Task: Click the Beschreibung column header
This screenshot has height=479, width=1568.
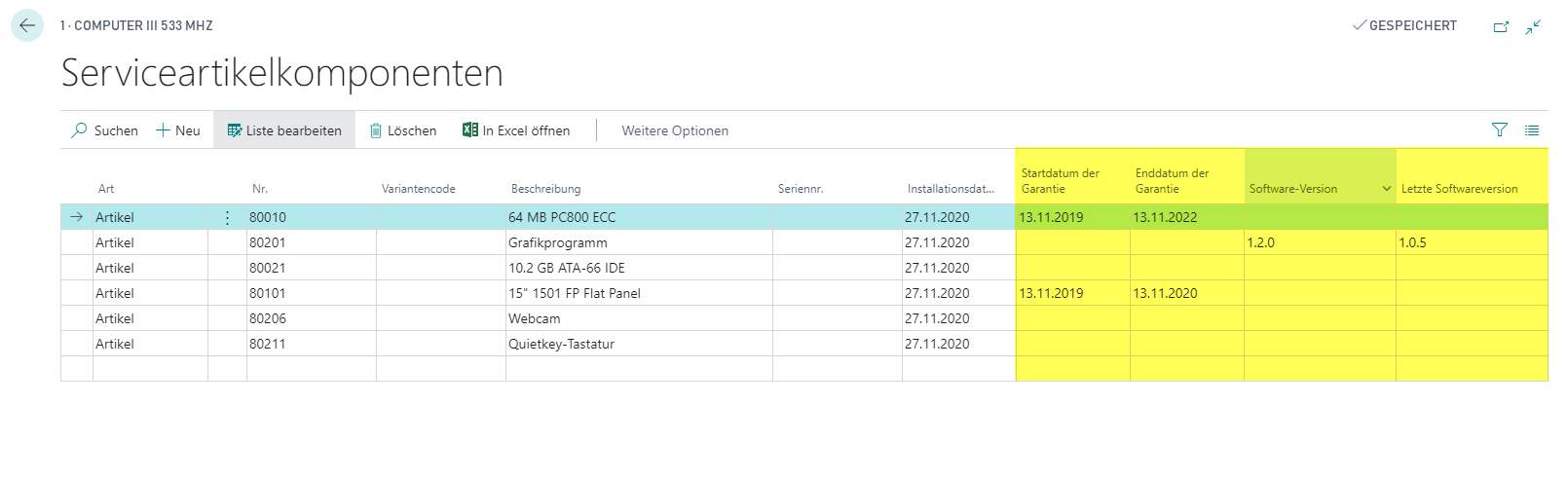Action: (545, 189)
